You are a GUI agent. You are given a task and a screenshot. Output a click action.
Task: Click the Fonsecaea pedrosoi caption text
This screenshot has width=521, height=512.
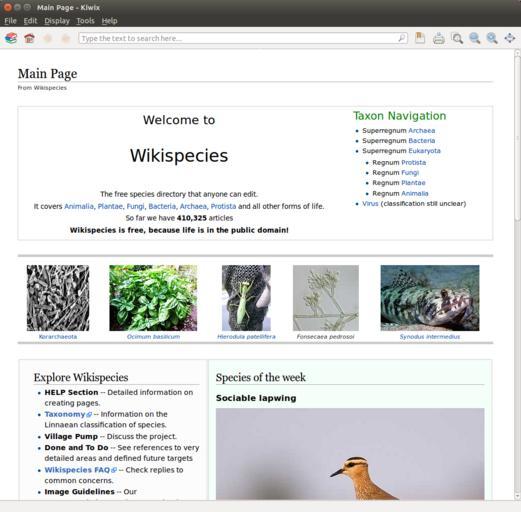325,337
